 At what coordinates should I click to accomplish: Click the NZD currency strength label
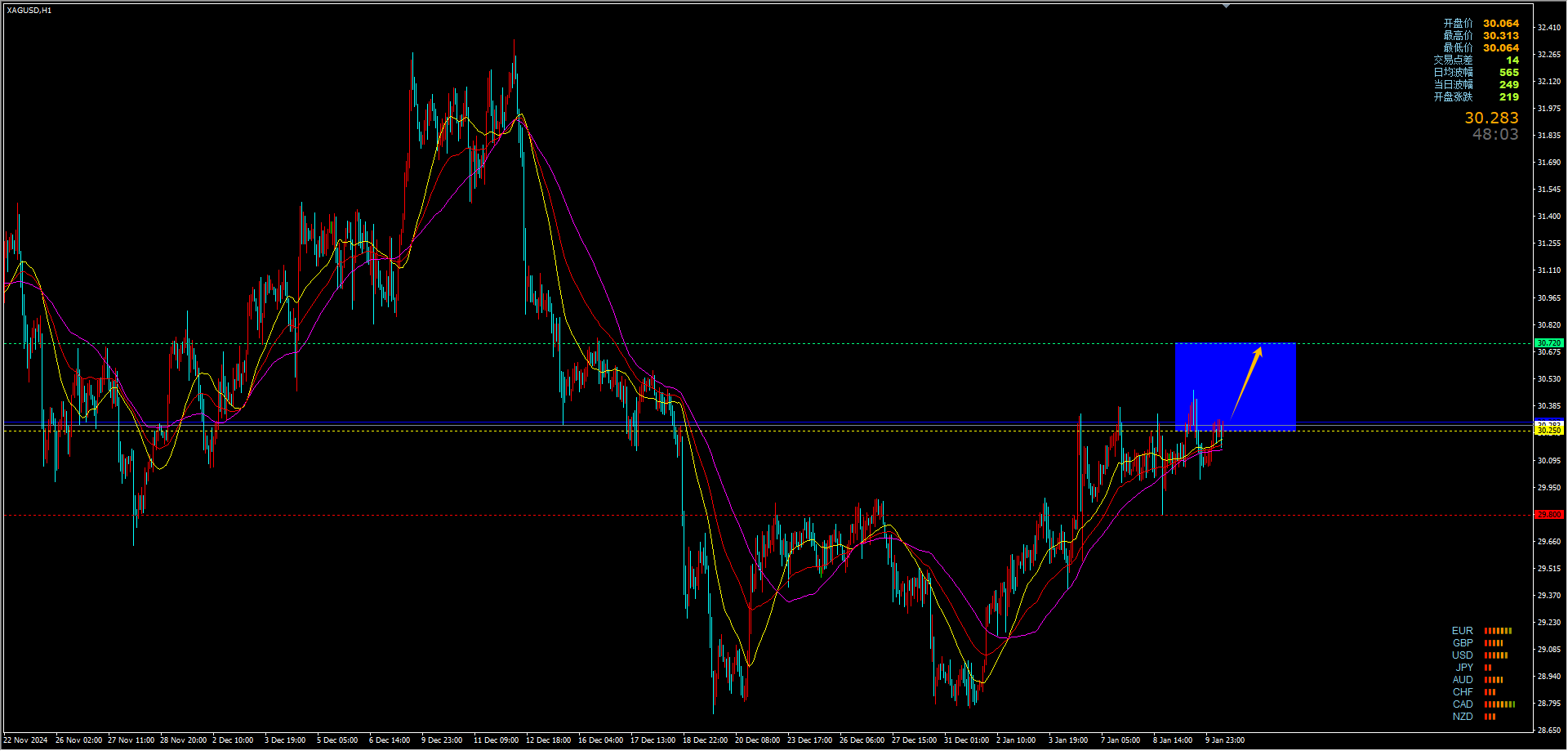click(x=1463, y=717)
